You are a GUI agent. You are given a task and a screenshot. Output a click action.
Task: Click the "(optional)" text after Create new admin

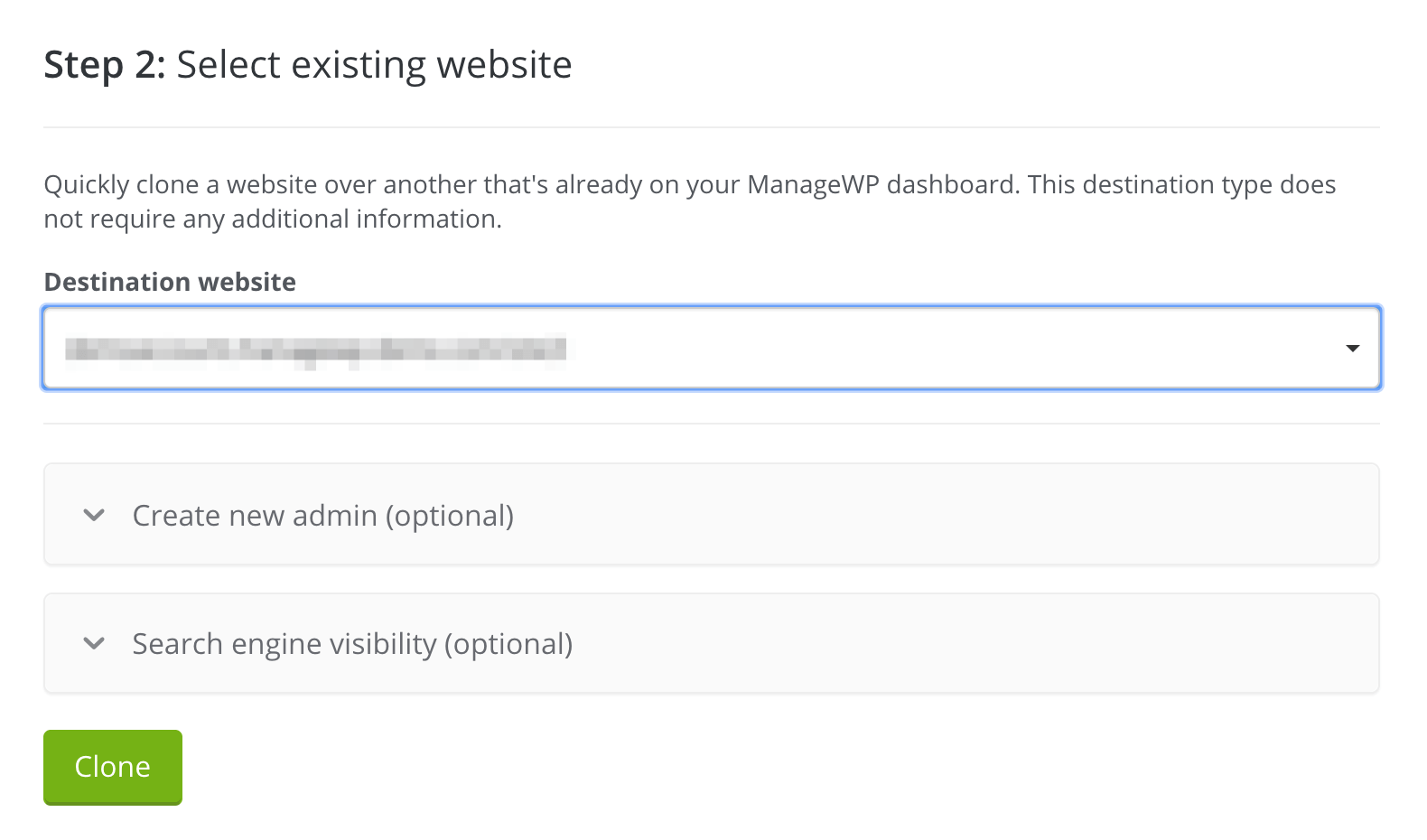click(x=450, y=516)
